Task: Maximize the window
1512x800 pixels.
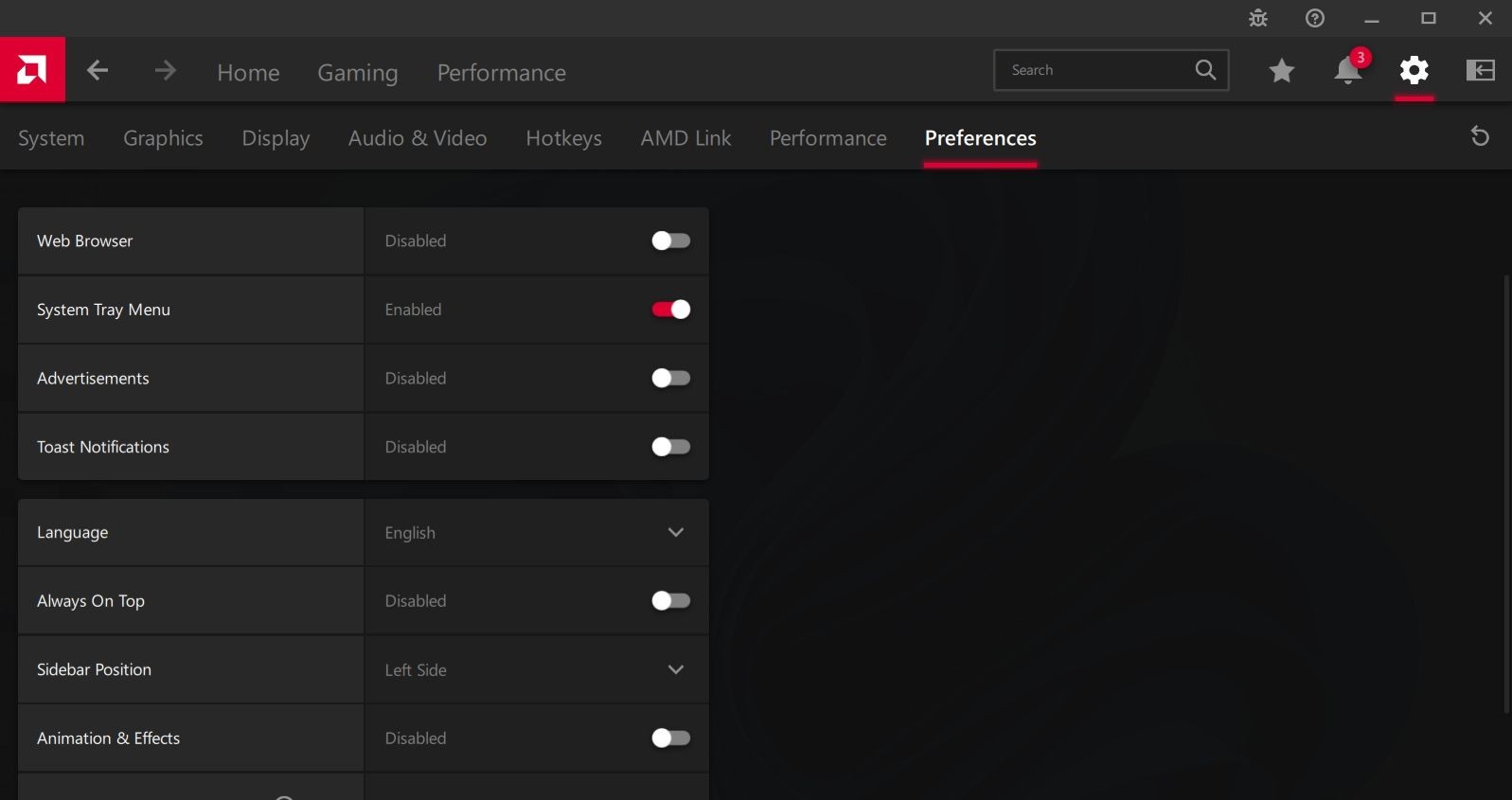Action: pyautogui.click(x=1428, y=18)
